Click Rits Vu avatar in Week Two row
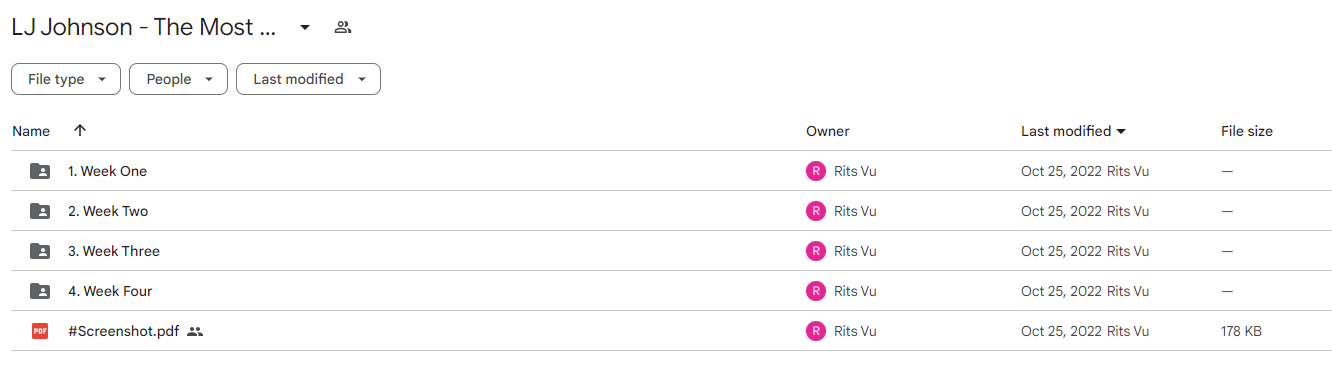This screenshot has width=1332, height=374. click(x=816, y=211)
